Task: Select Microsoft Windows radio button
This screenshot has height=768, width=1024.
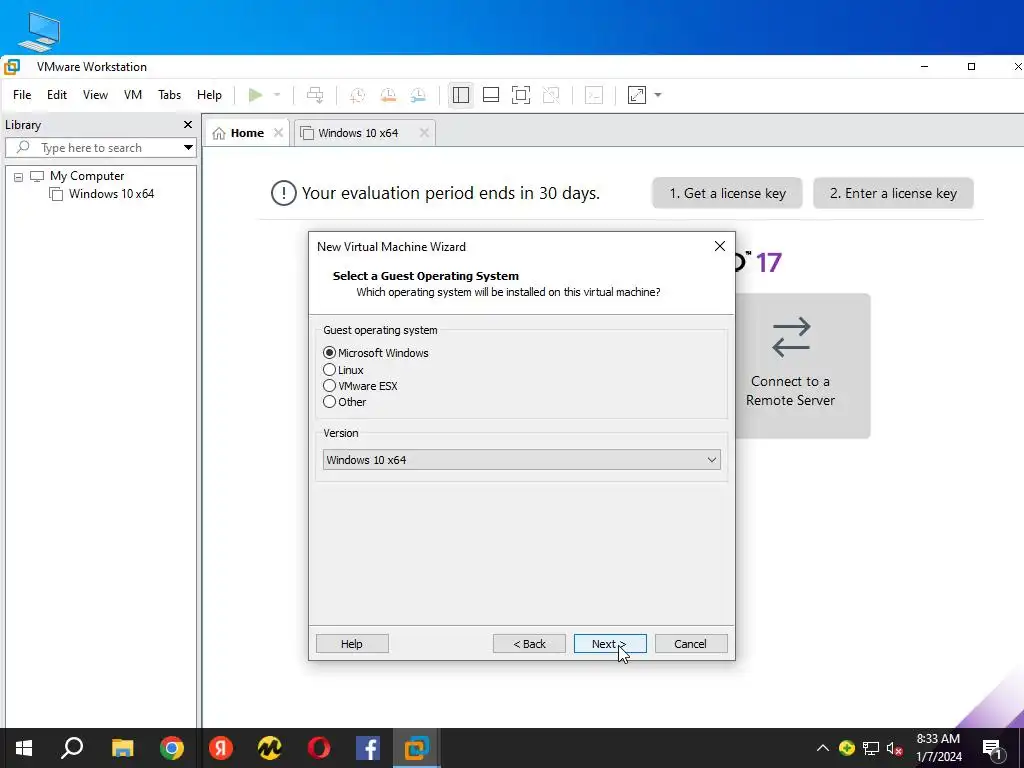Action: (329, 353)
